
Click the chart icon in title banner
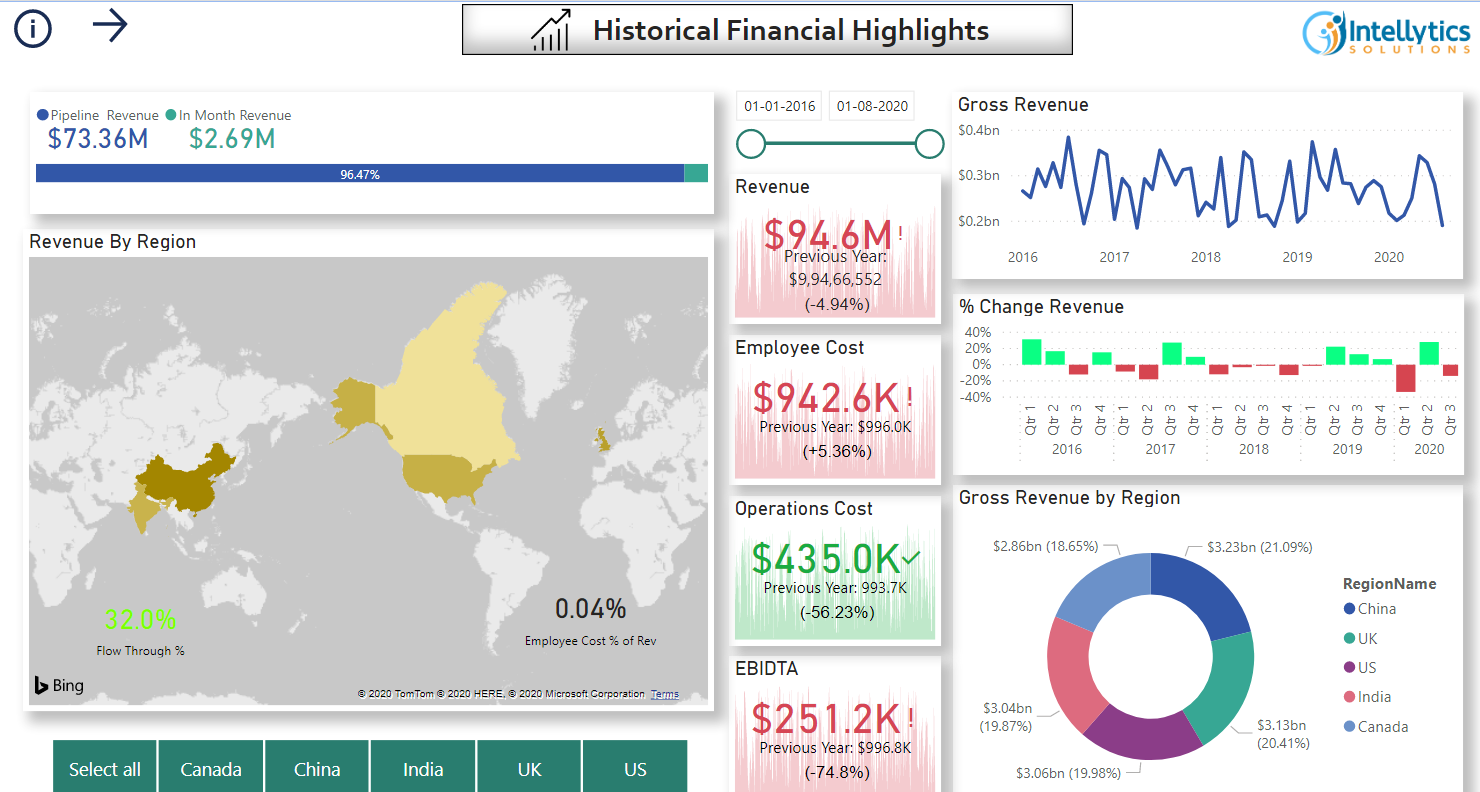tap(551, 30)
